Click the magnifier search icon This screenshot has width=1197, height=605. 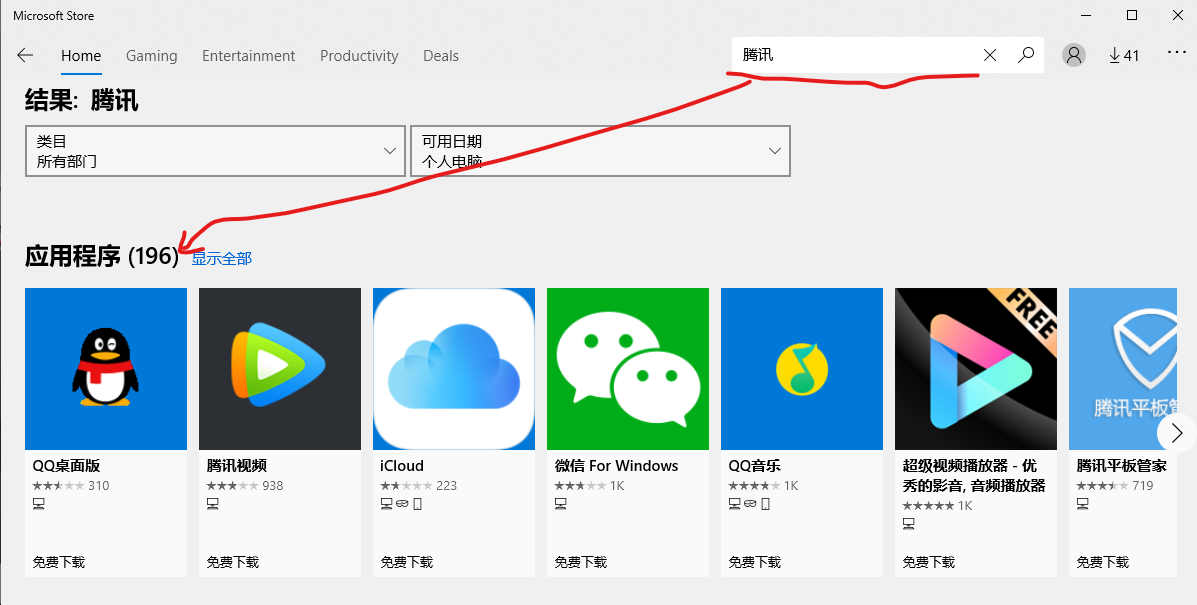point(1026,55)
